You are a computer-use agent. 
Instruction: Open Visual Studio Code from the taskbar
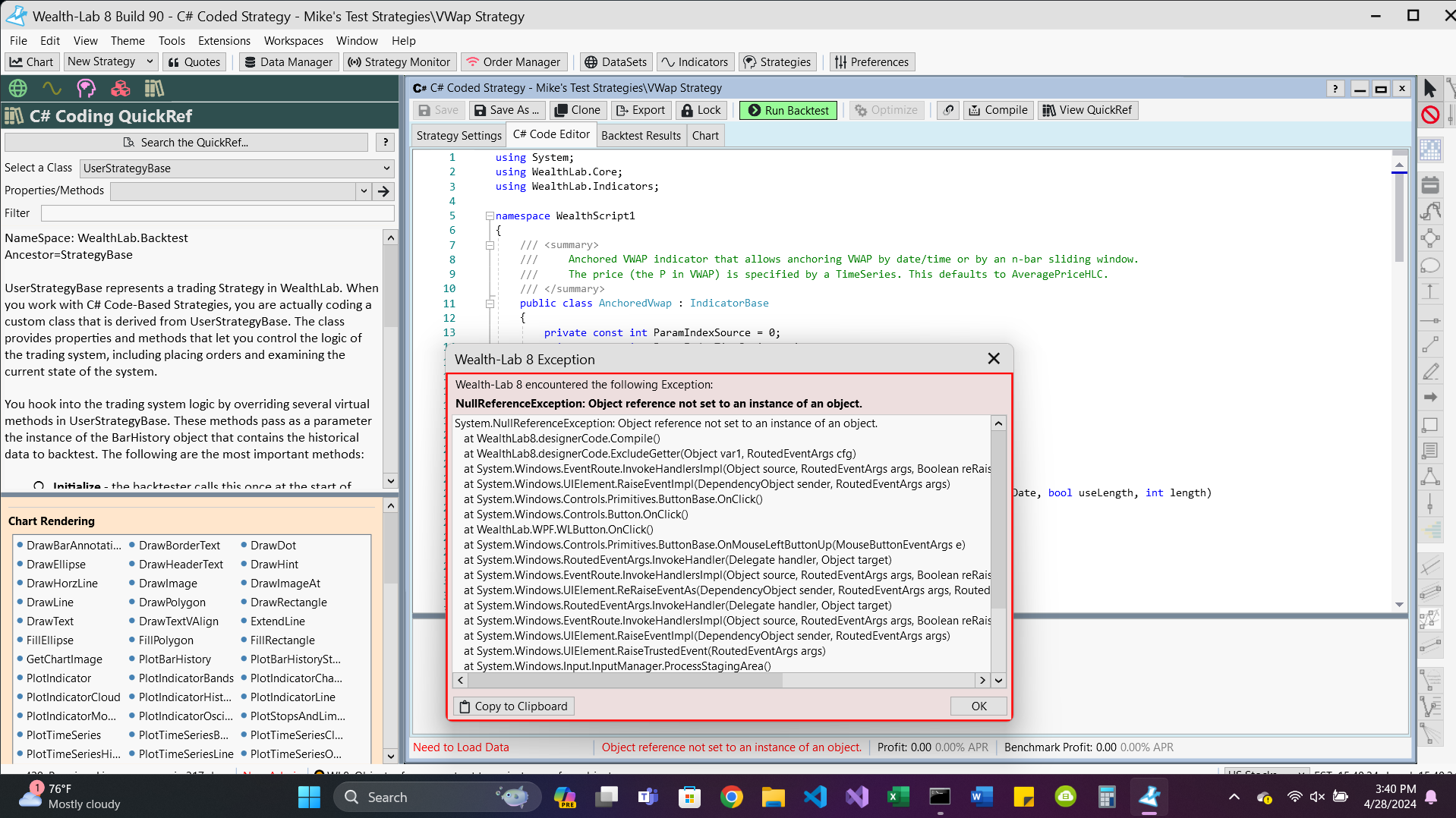(x=815, y=797)
